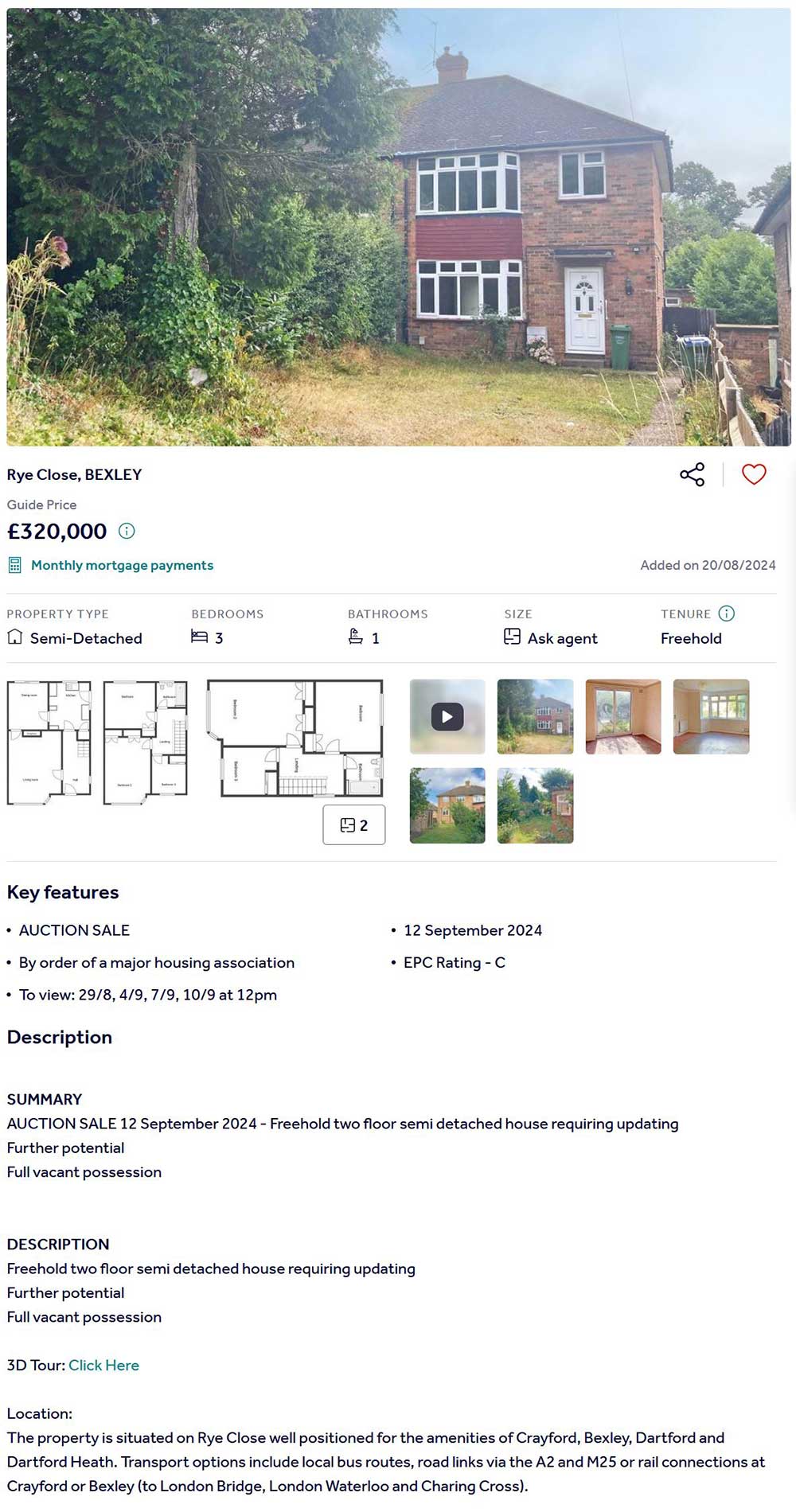This screenshot has width=796, height=1512.
Task: View the back garden thumbnail photo
Action: click(535, 805)
